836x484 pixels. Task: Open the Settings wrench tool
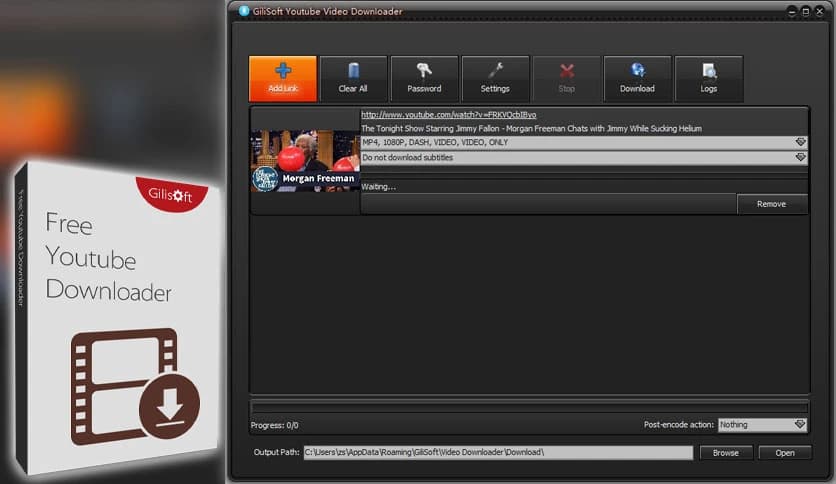495,78
